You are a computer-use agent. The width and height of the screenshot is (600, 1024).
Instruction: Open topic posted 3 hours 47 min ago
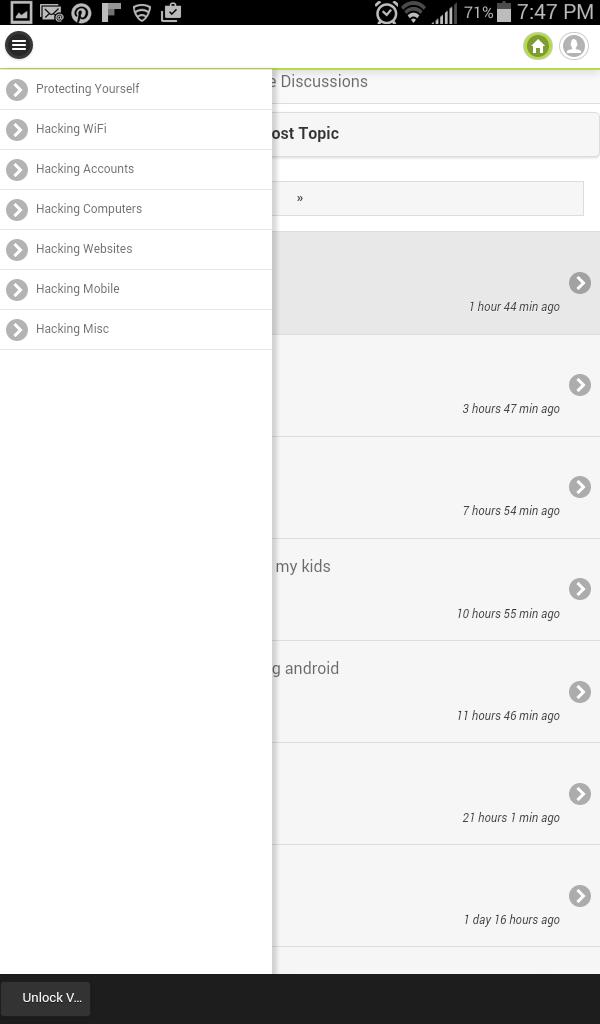coord(580,385)
